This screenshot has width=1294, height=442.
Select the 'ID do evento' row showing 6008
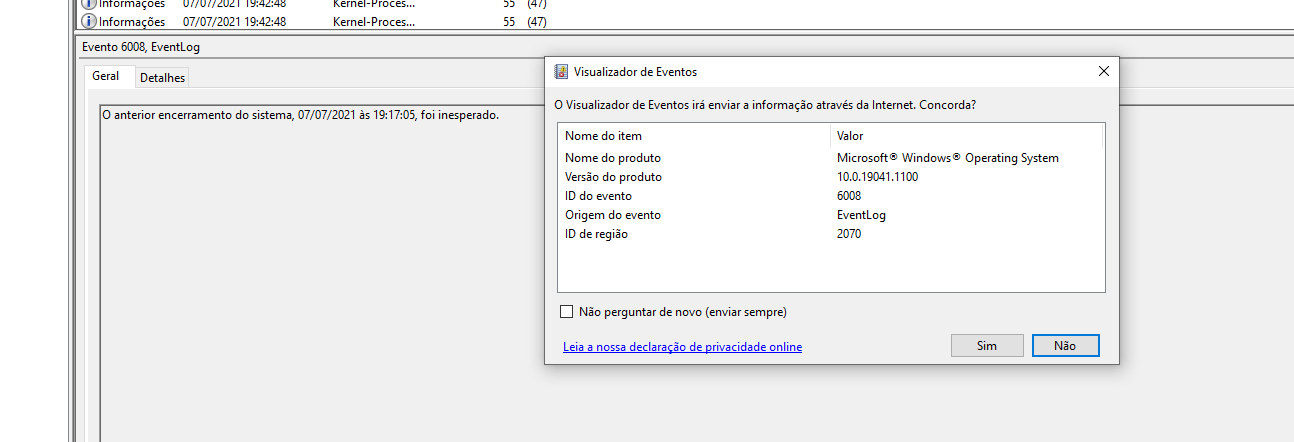point(598,196)
